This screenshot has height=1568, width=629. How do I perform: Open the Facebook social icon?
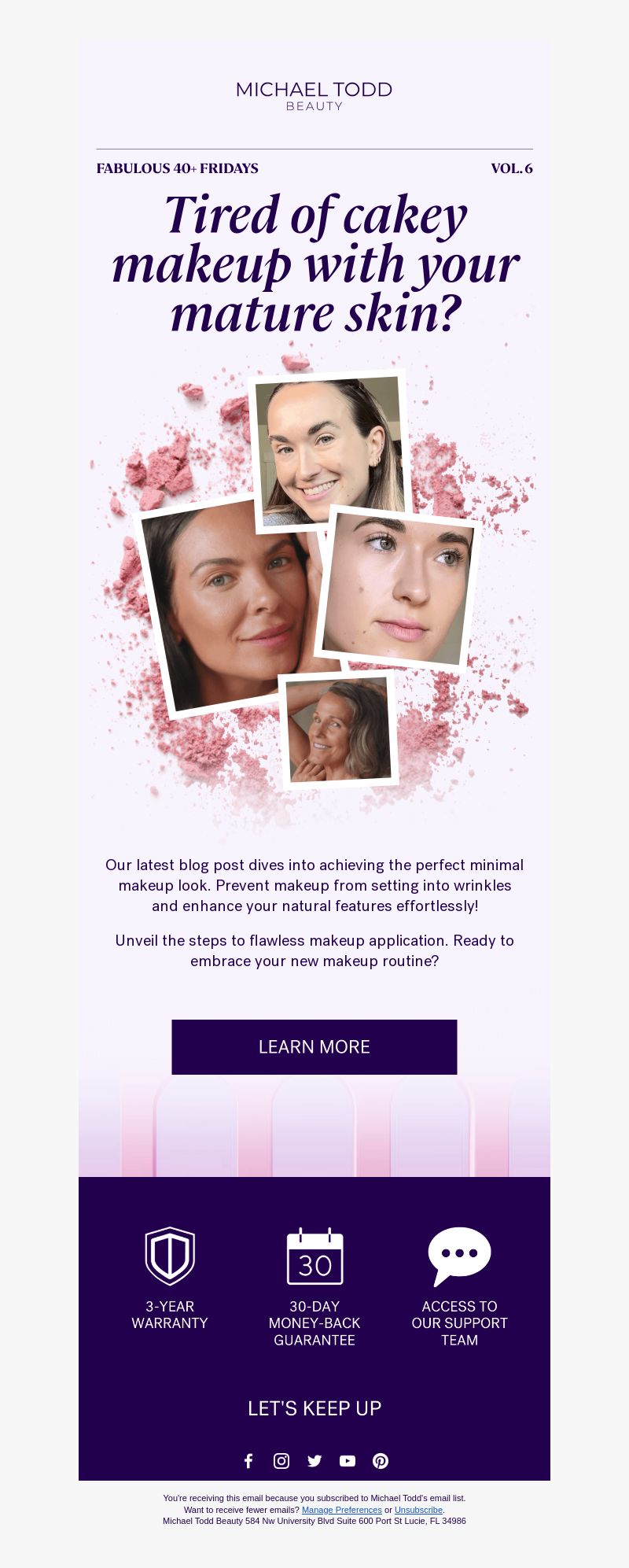[248, 1461]
